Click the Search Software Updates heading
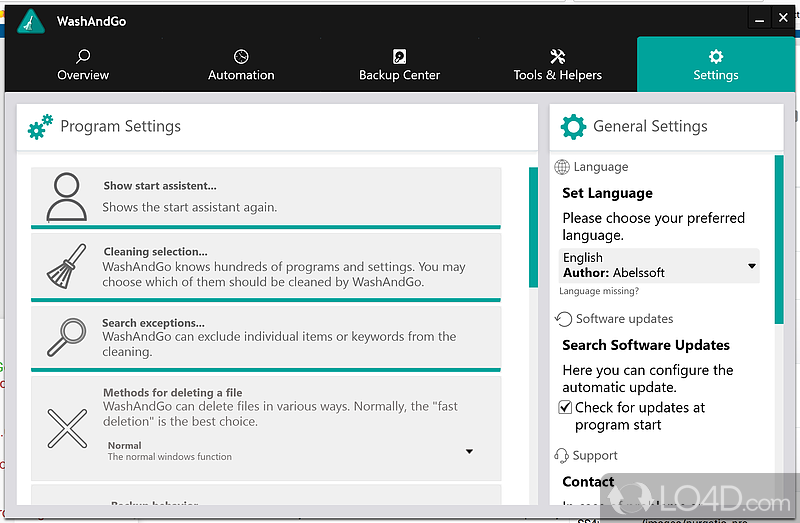 pyautogui.click(x=646, y=345)
